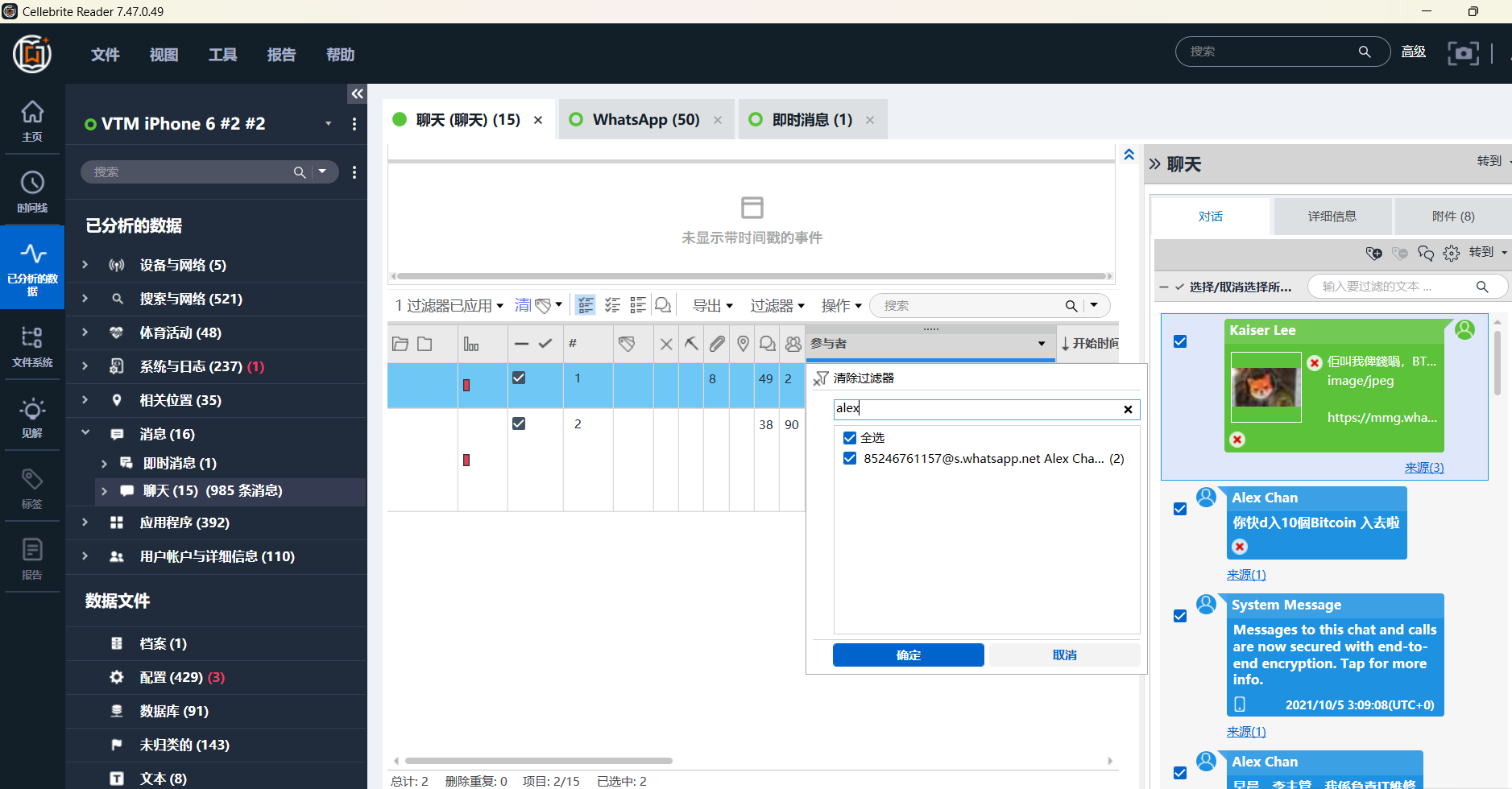
Task: Expand the 设备与网络 (5) tree node
Action: tap(85, 265)
